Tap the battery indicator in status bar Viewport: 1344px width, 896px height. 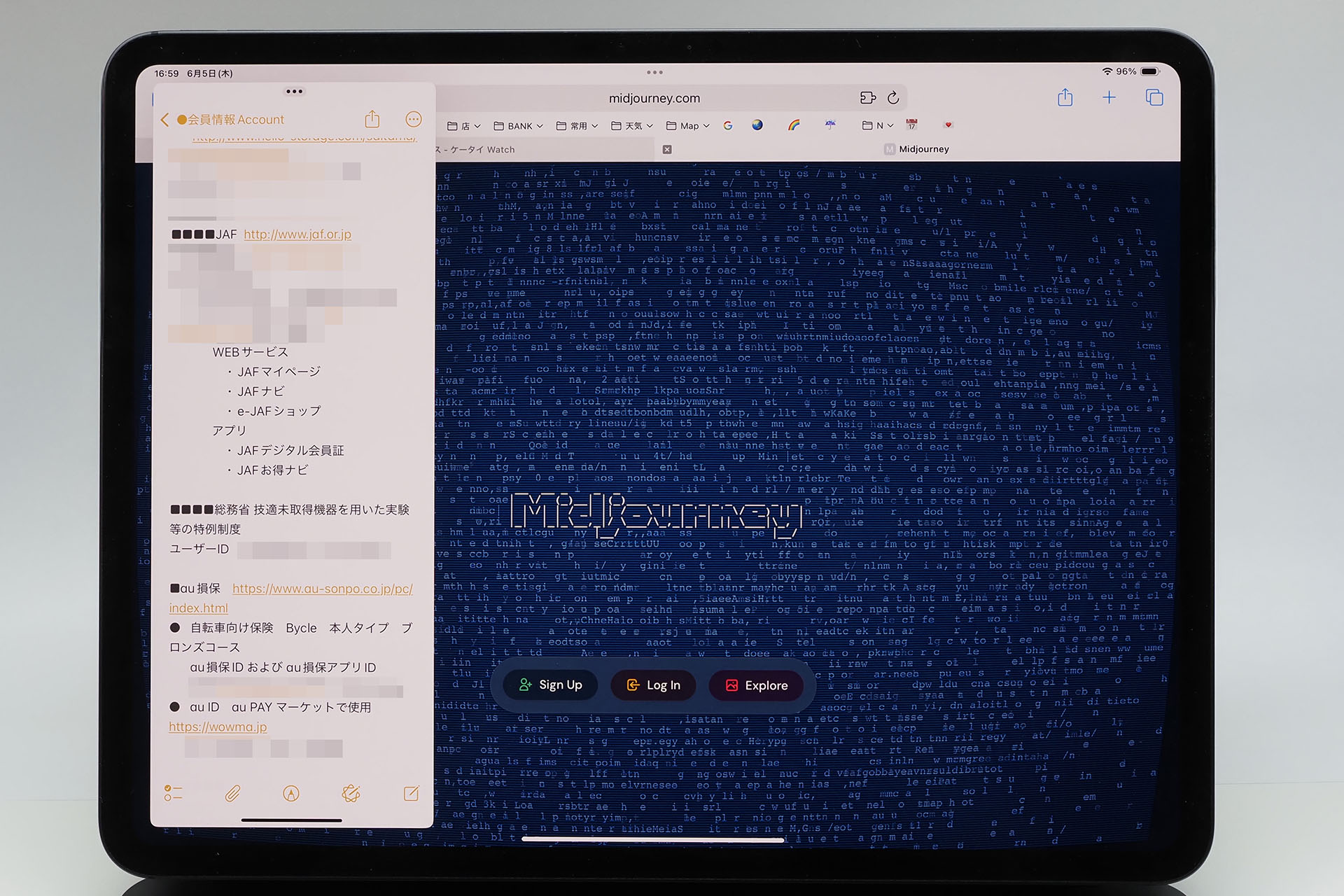(x=1150, y=71)
